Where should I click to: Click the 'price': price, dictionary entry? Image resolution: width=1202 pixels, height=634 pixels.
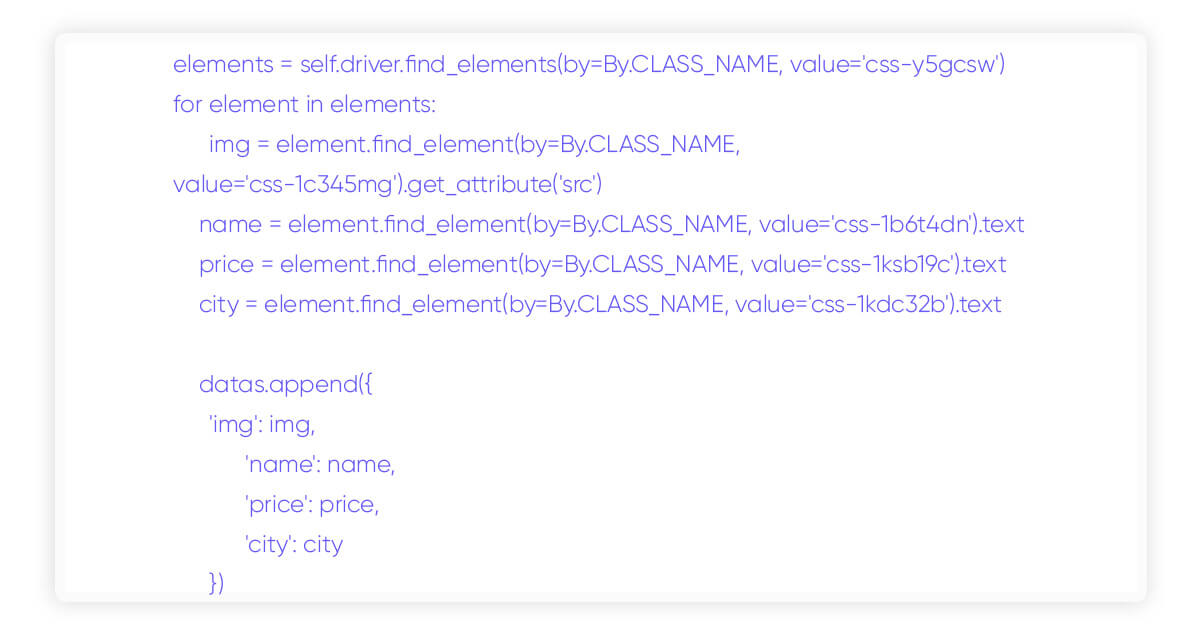(x=312, y=505)
